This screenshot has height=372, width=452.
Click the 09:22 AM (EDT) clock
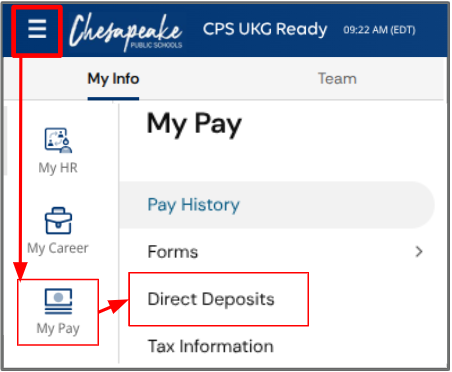click(379, 30)
